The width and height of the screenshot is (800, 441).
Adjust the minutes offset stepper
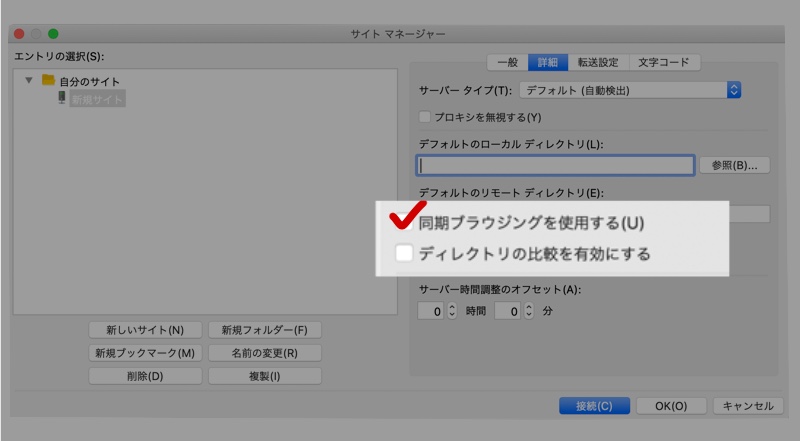(529, 310)
